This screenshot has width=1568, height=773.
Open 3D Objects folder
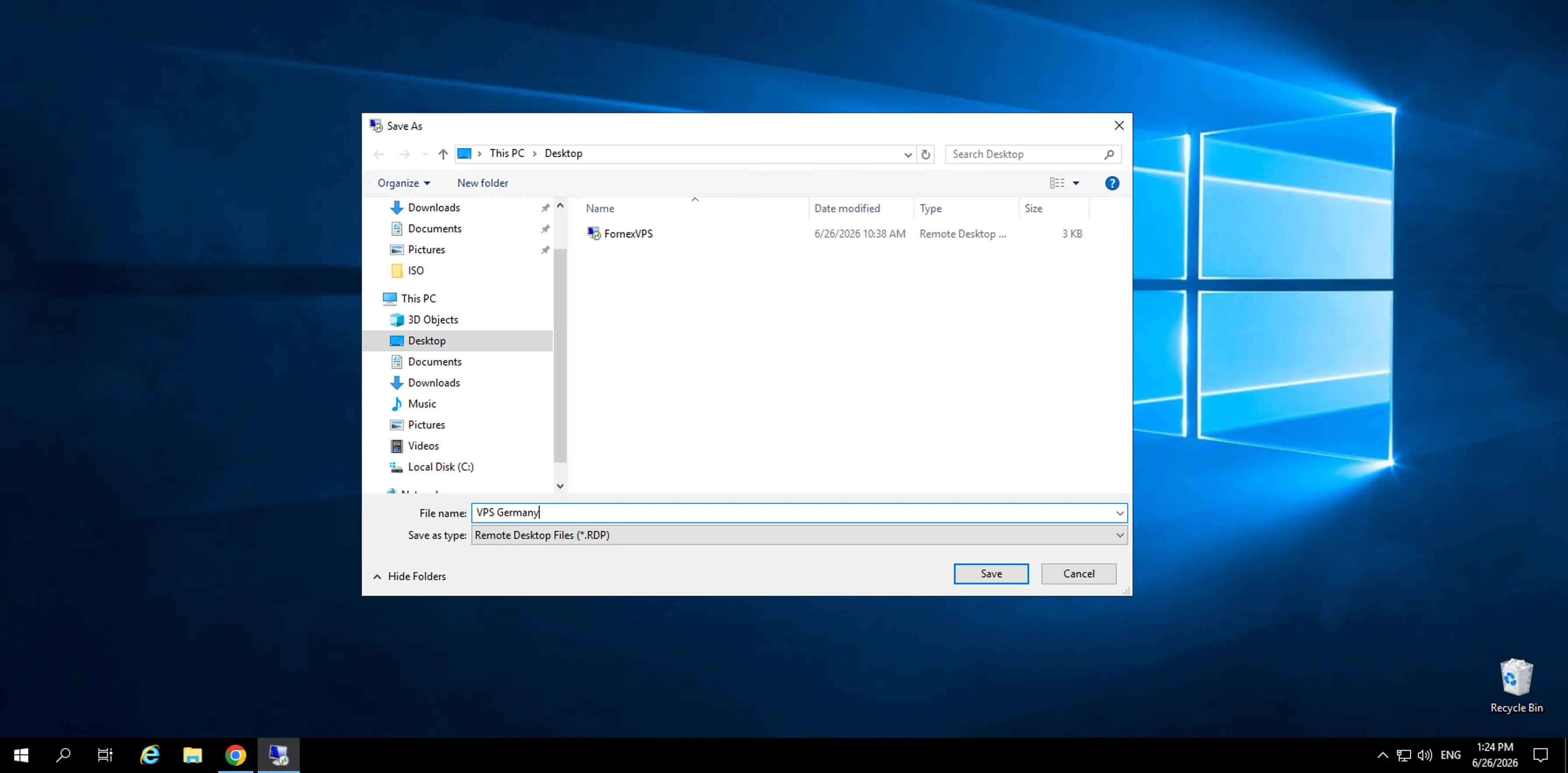[433, 320]
